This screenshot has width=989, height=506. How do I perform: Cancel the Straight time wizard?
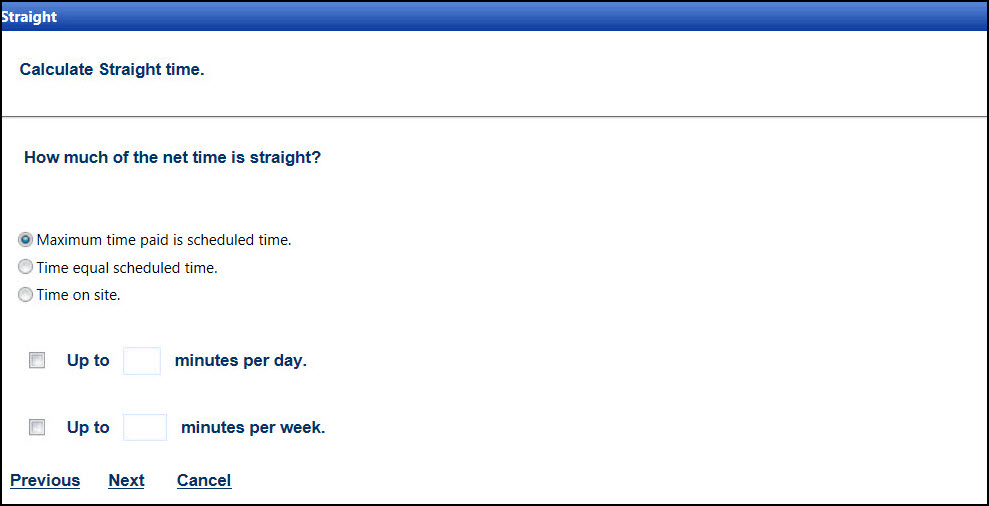click(x=204, y=481)
